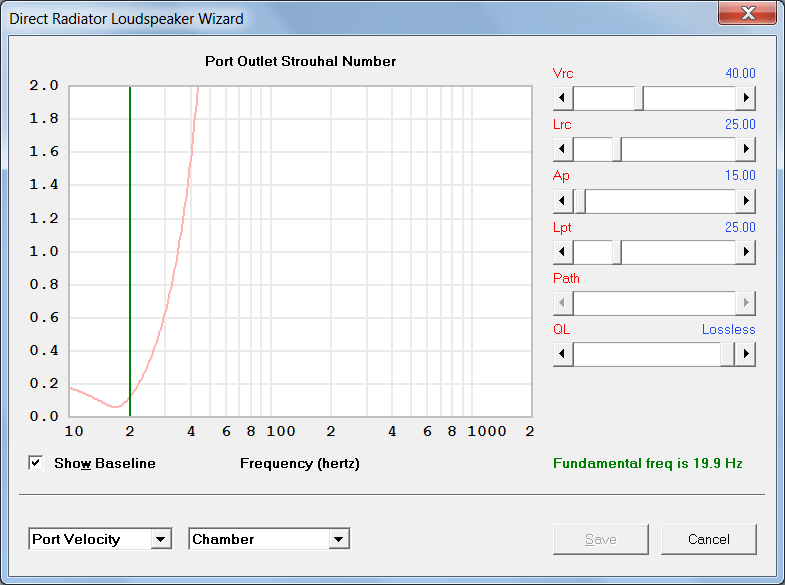Click the Vrc slider left arrow
Image resolution: width=785 pixels, height=585 pixels.
(x=563, y=98)
